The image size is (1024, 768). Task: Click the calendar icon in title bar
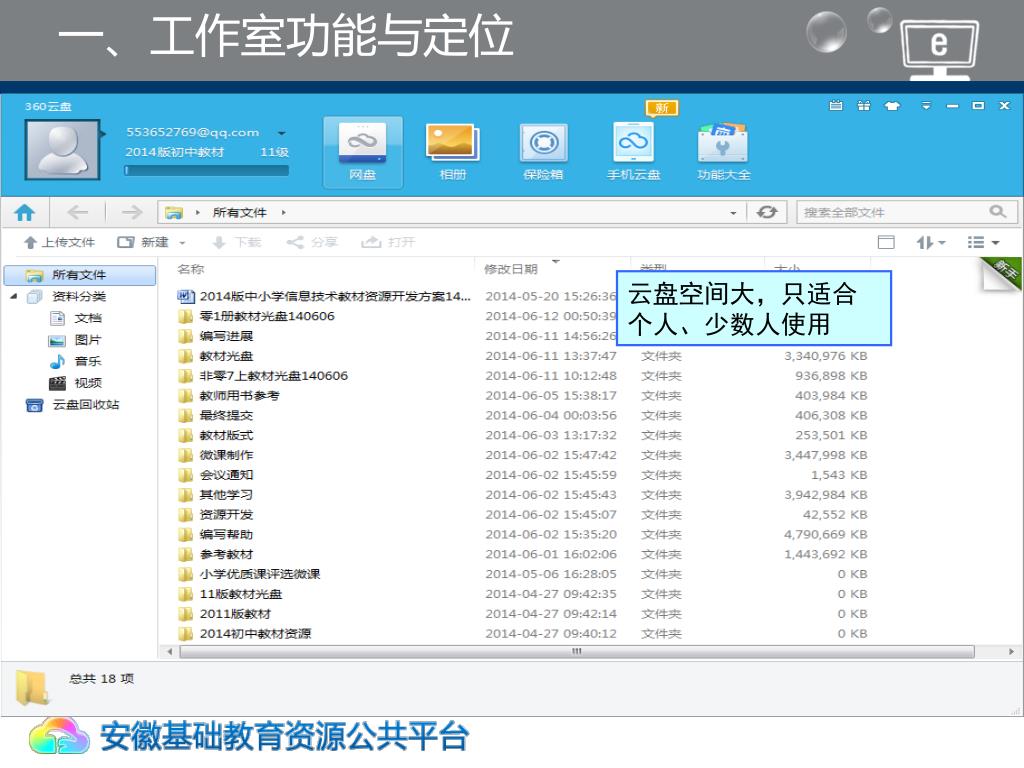[835, 105]
